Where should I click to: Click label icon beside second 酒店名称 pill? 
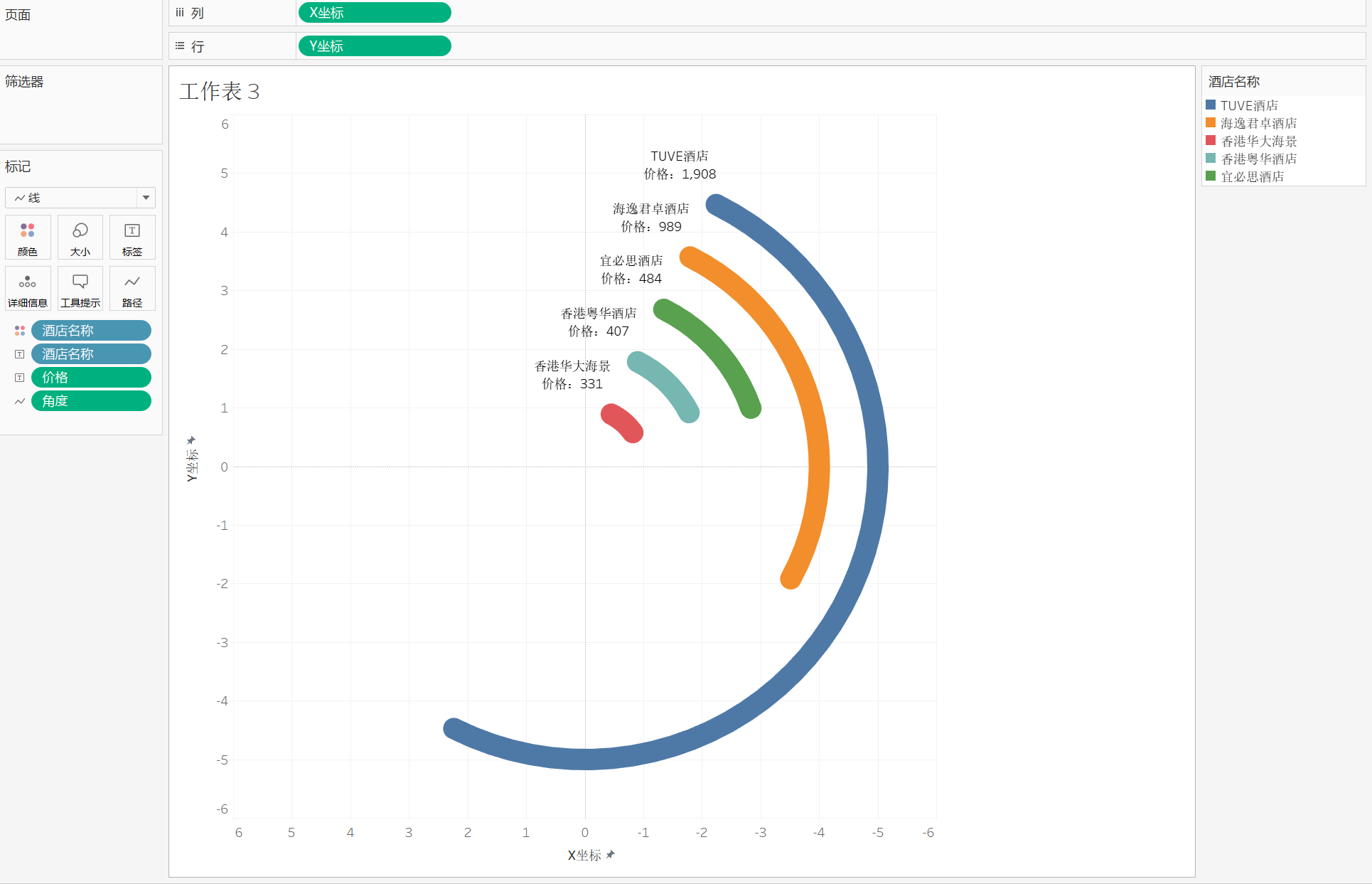(20, 354)
